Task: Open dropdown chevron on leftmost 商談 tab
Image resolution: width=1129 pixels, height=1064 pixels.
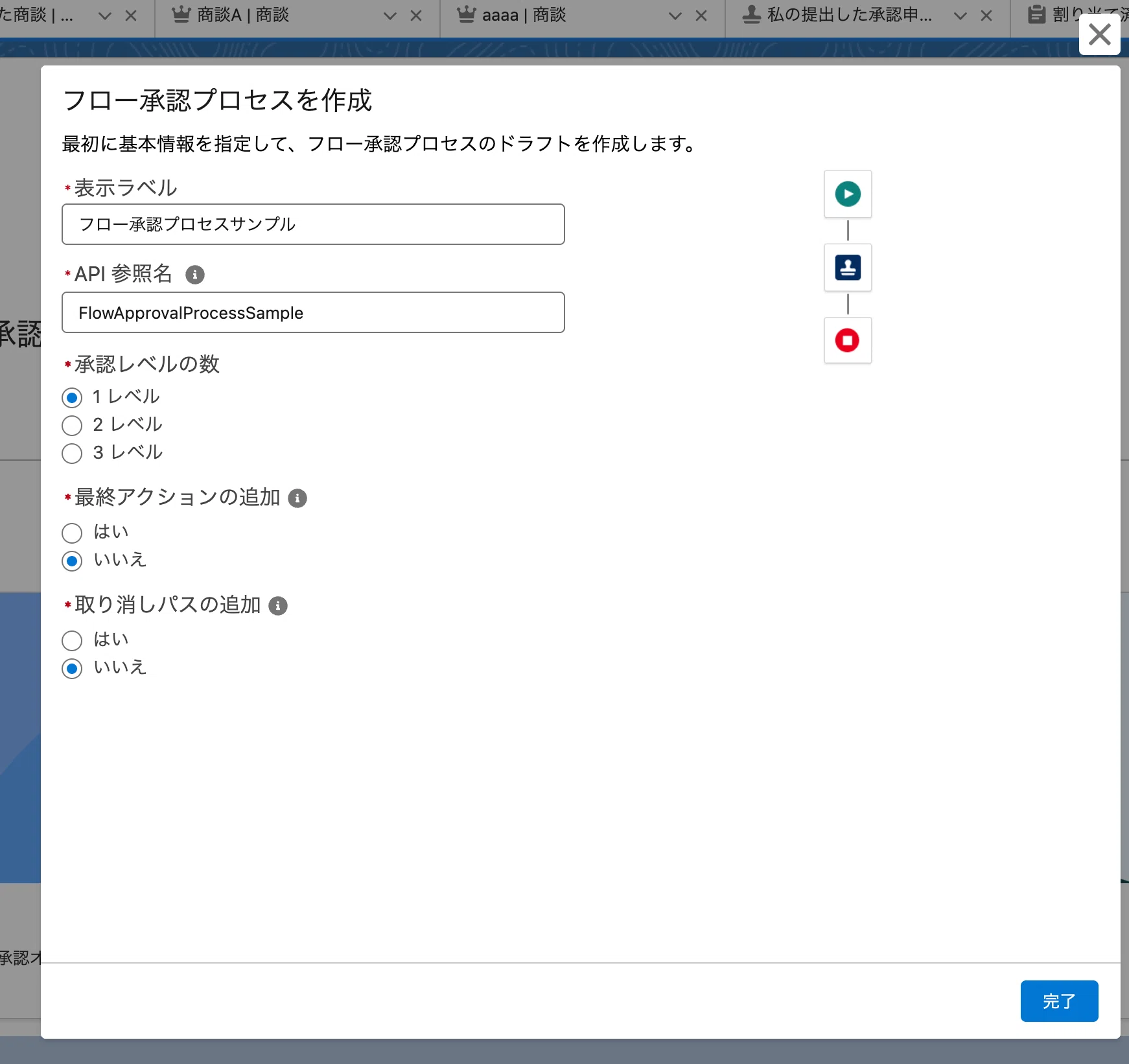Action: [x=104, y=16]
